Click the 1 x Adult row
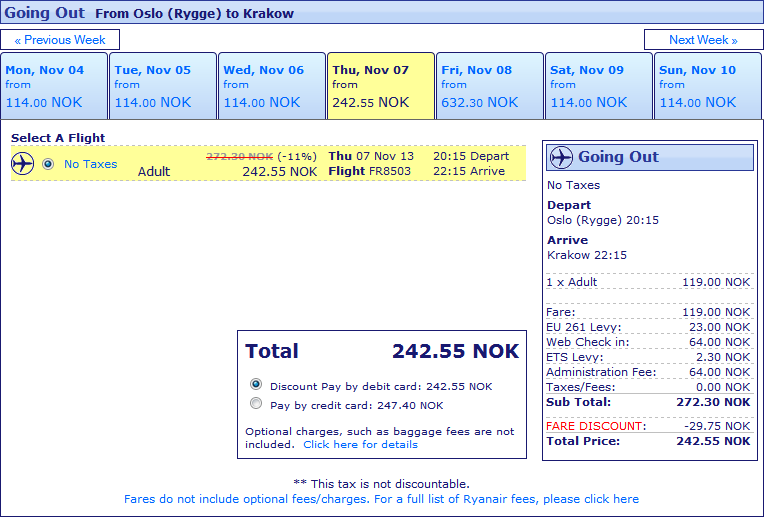 [648, 282]
